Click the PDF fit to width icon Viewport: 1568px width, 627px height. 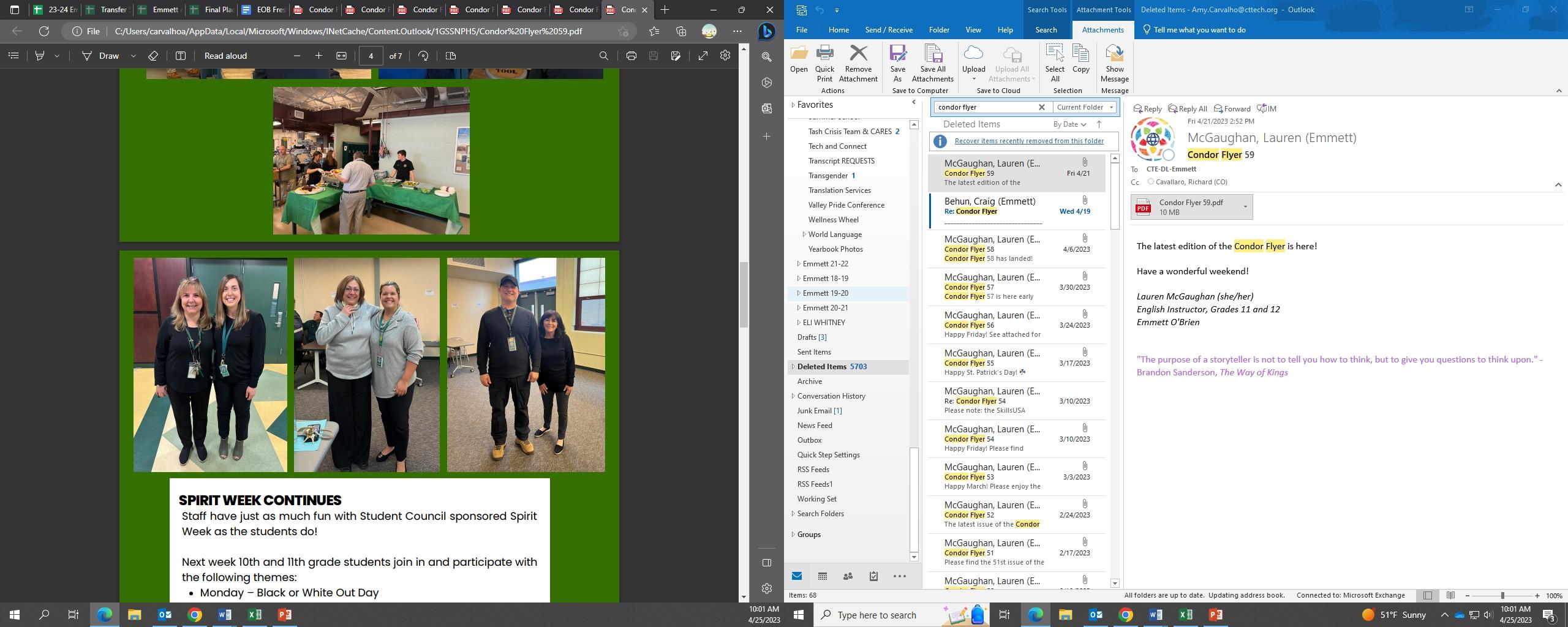point(342,56)
